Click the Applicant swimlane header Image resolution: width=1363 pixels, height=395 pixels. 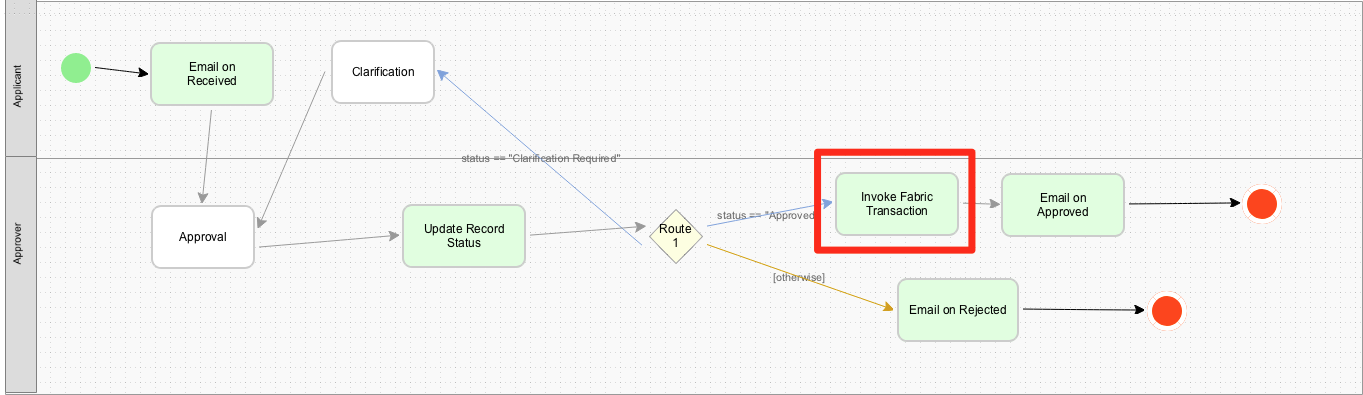pos(19,79)
